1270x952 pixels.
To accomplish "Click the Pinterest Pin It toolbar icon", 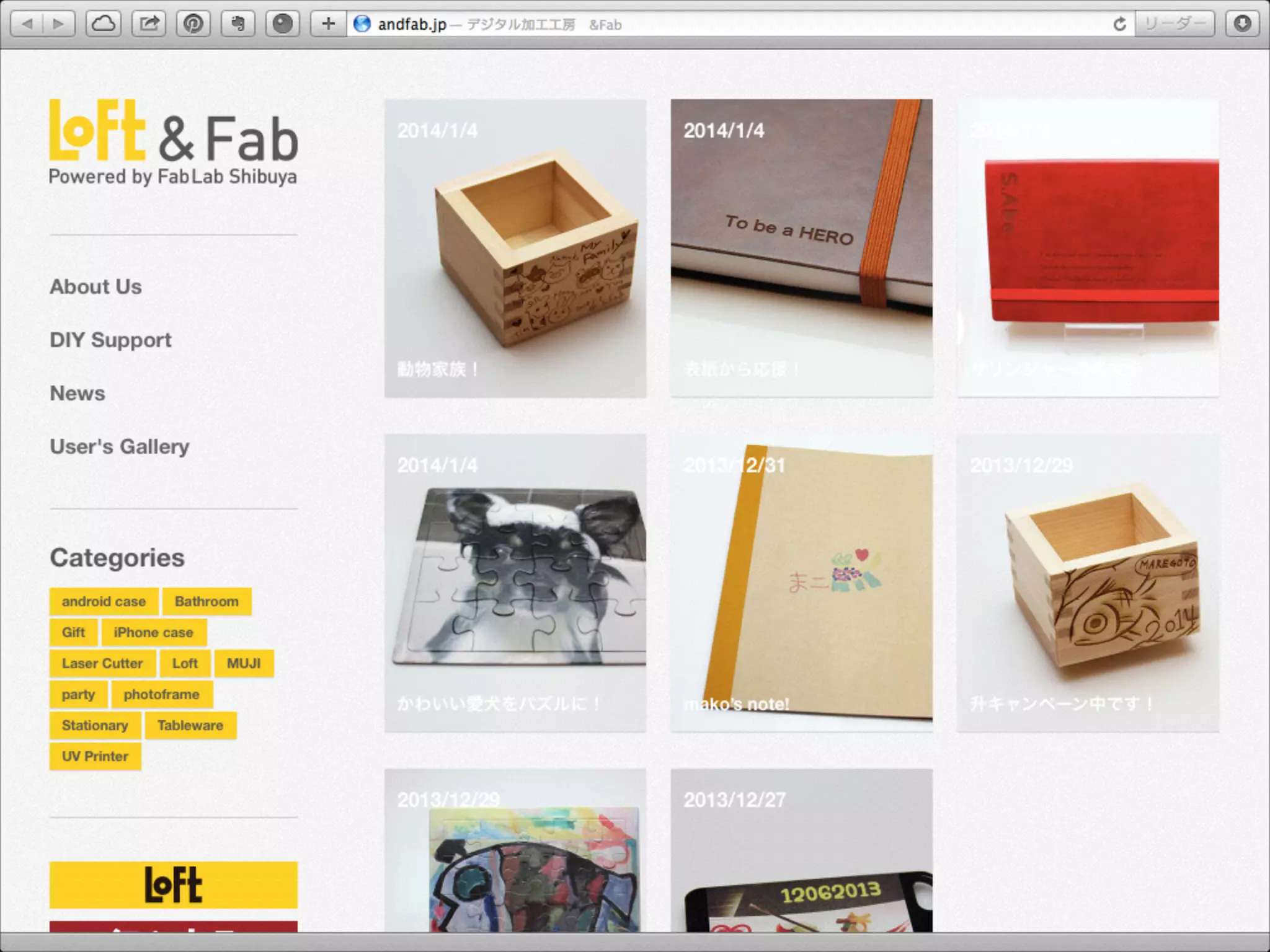I will [x=193, y=24].
